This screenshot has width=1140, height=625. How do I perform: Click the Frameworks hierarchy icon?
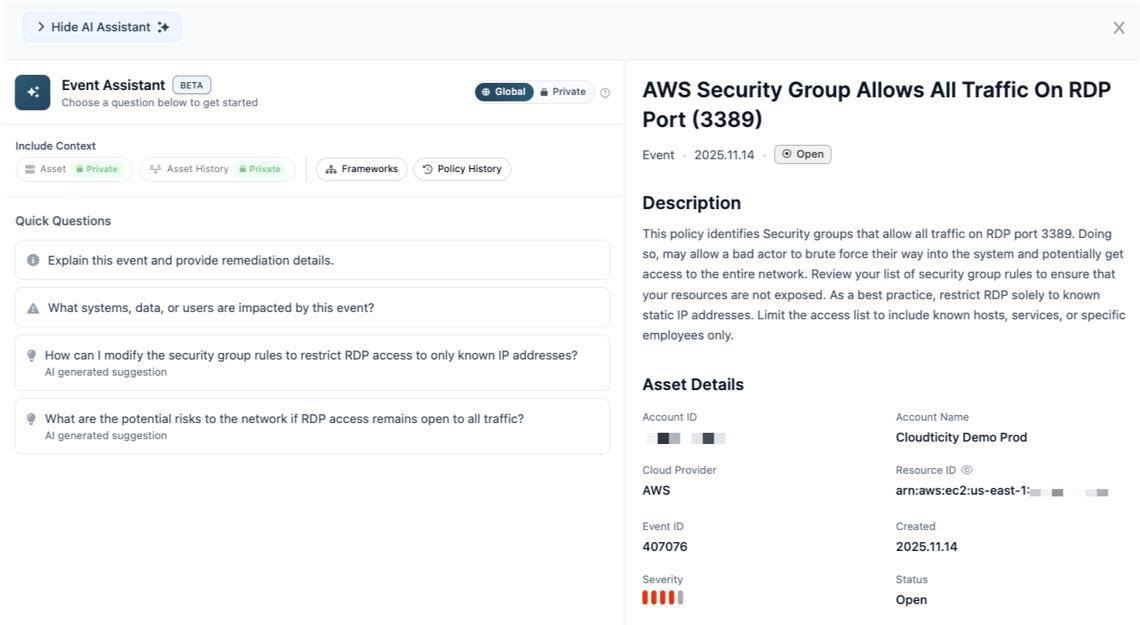[331, 169]
